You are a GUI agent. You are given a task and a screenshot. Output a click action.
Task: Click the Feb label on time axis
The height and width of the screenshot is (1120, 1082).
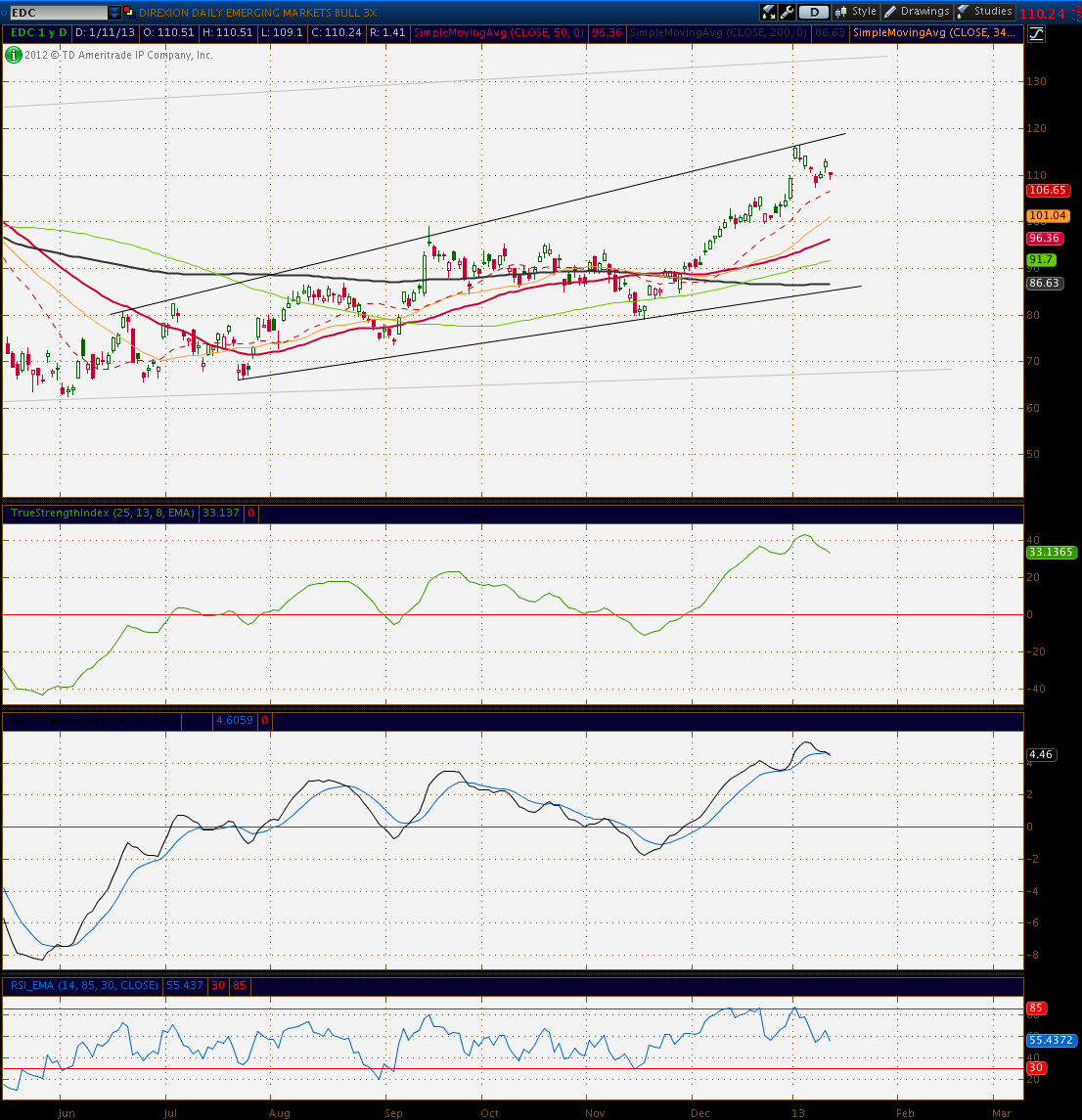(x=905, y=1113)
